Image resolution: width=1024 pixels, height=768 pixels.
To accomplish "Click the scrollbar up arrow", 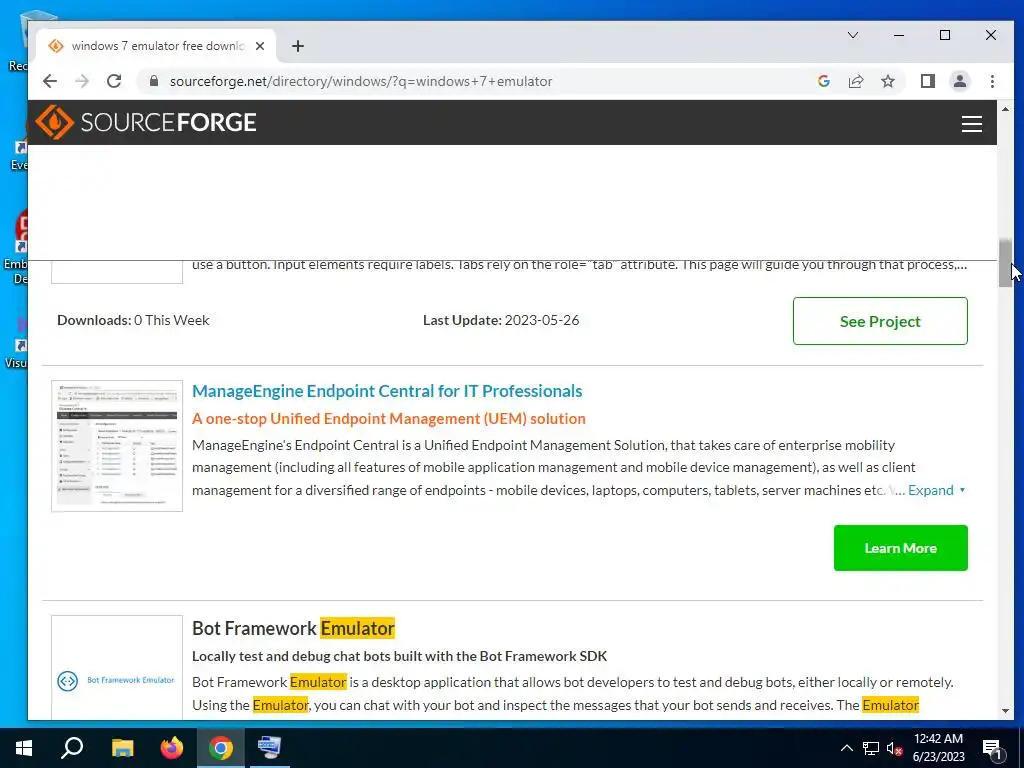I will [1005, 109].
